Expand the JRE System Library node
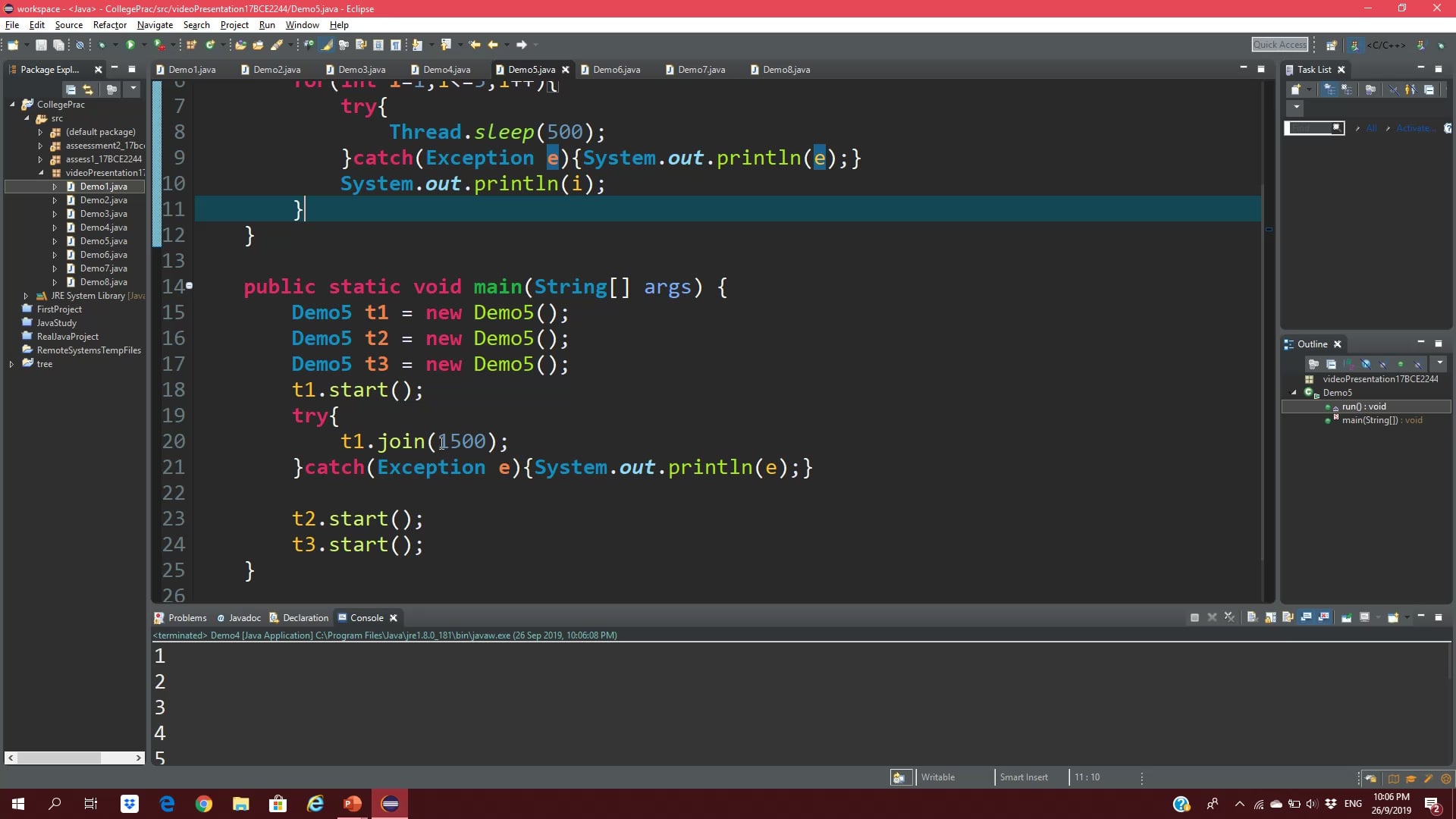 tap(26, 296)
